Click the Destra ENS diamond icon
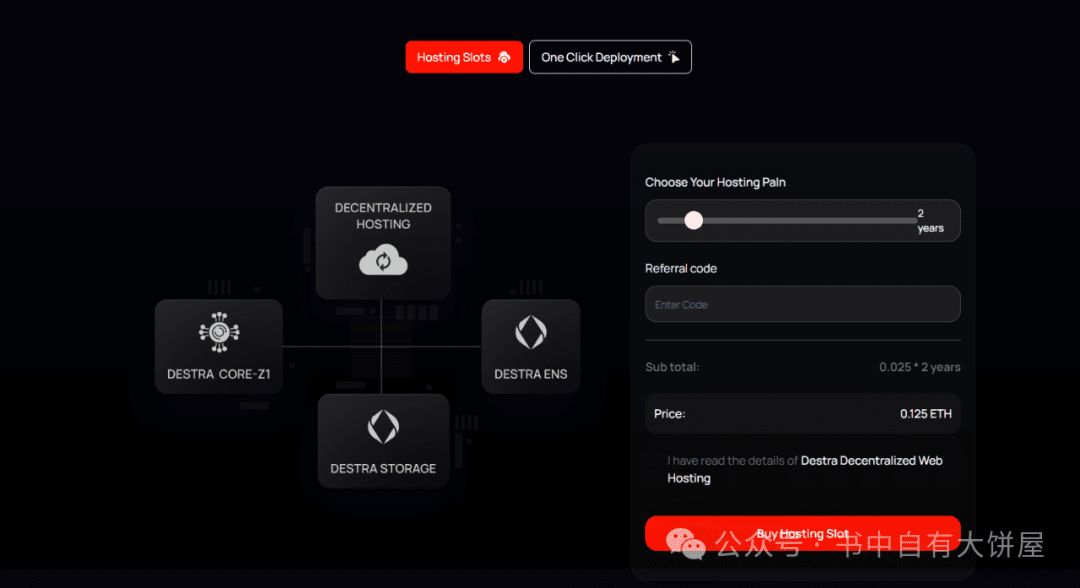Image resolution: width=1080 pixels, height=588 pixels. coord(531,332)
